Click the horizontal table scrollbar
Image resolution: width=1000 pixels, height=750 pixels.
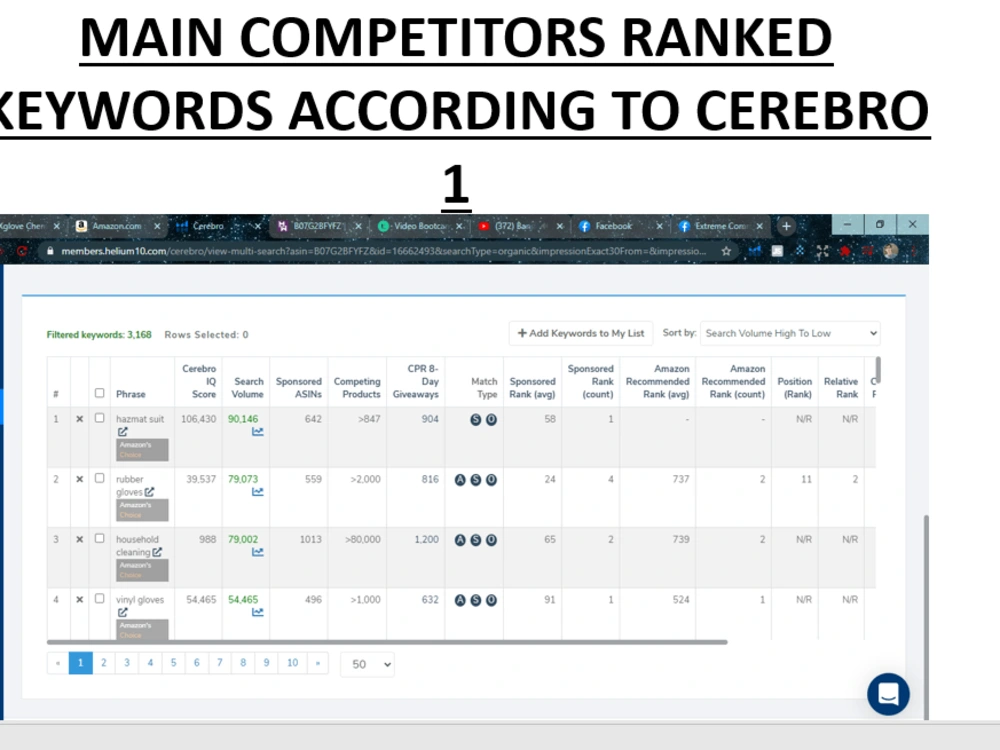[387, 642]
